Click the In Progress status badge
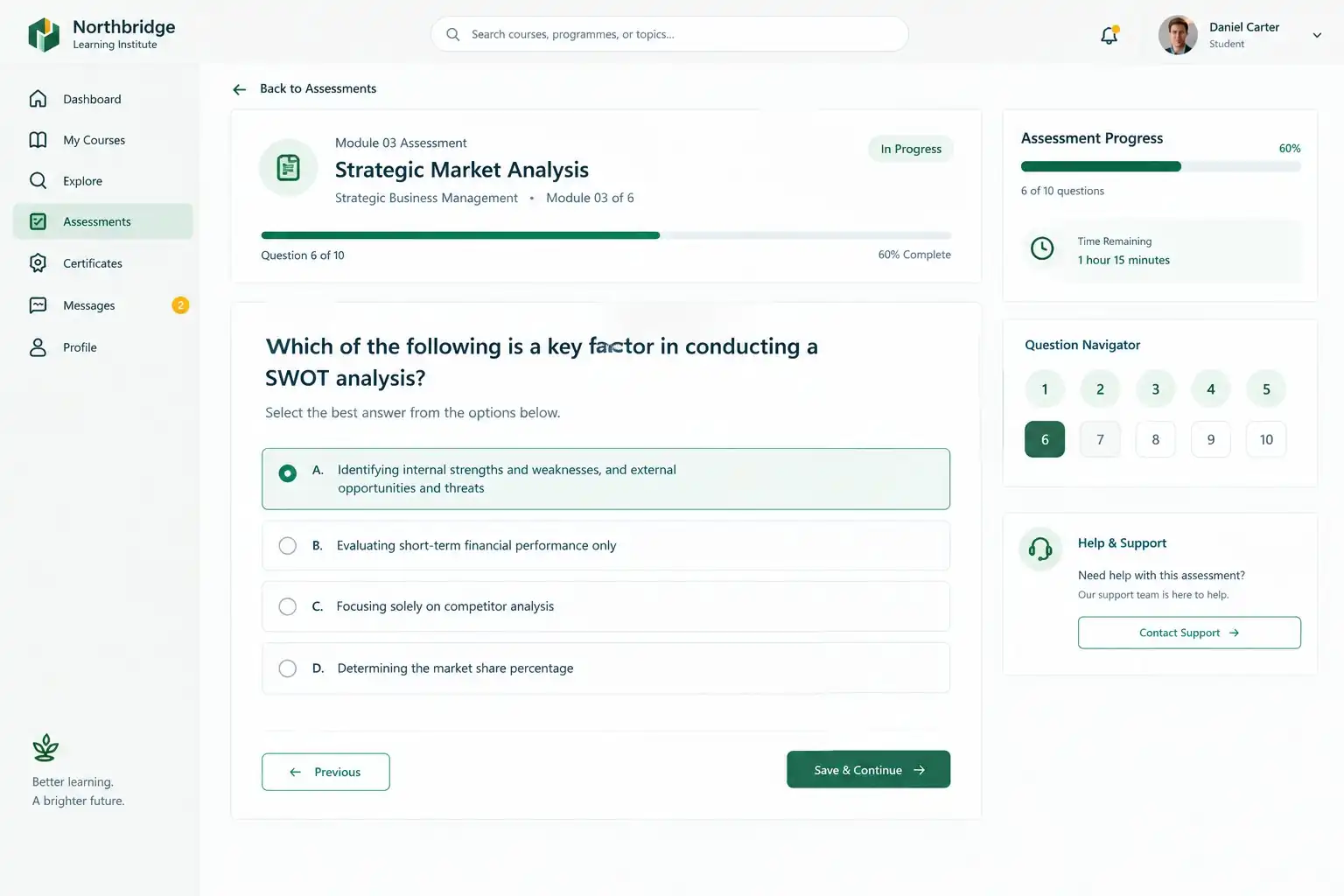Viewport: 1344px width, 896px height. [x=911, y=149]
